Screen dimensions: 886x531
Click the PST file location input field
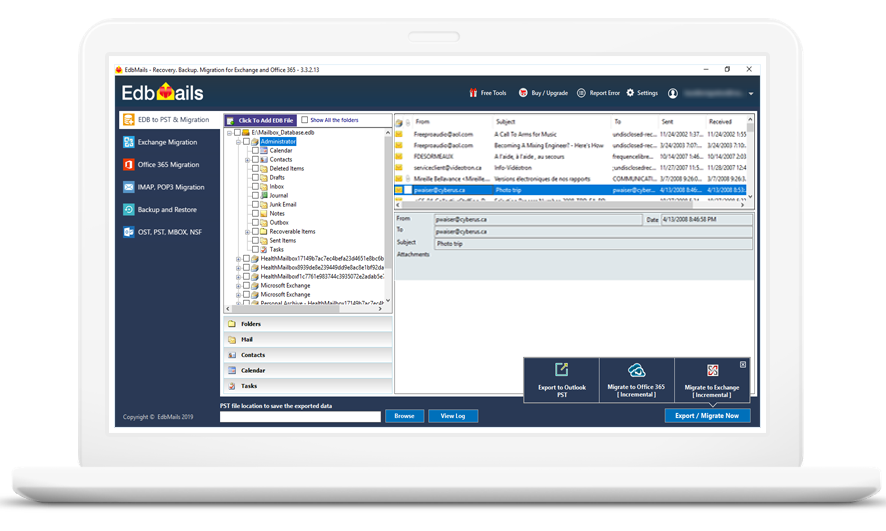(300, 416)
